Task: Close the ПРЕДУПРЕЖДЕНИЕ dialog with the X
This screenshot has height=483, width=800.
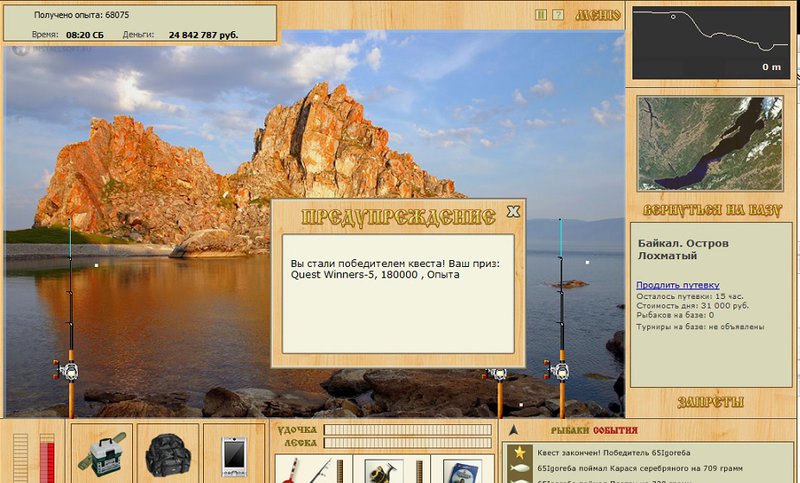Action: [513, 211]
